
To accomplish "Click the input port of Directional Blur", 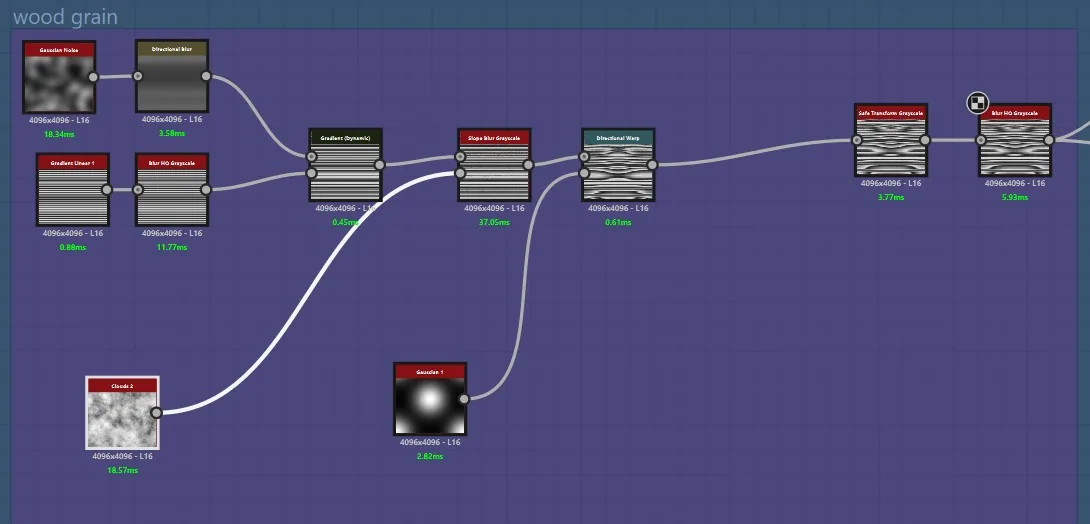I will coord(138,76).
